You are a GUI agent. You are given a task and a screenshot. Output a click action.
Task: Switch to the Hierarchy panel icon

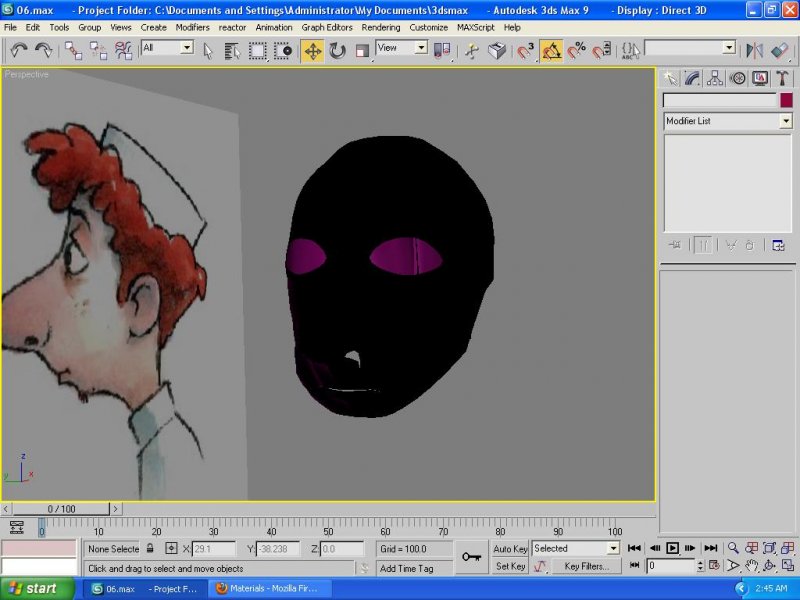715,78
